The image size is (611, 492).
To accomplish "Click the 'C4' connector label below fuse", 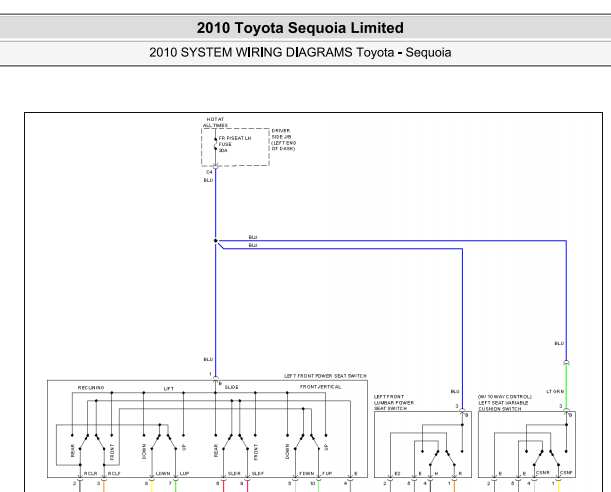I will point(209,172).
